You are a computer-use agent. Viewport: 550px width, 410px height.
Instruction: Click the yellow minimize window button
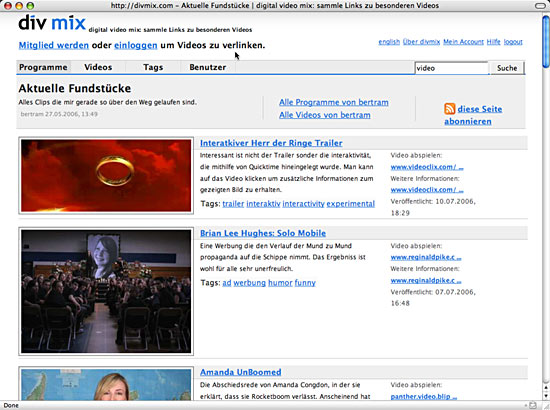(19, 5)
